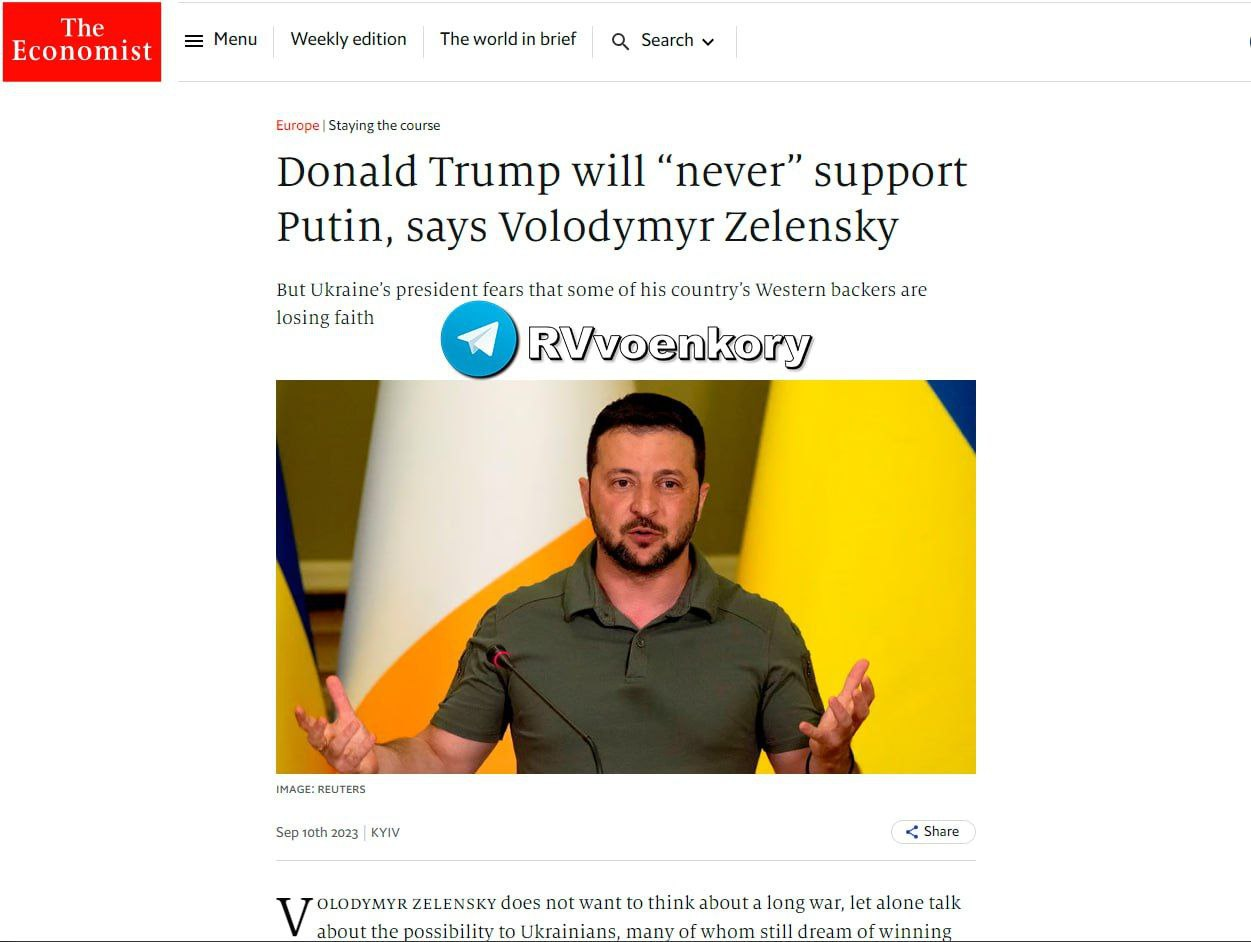Screen dimensions: 1251x942
Task: Click the KYIV dateline text
Action: pos(385,833)
